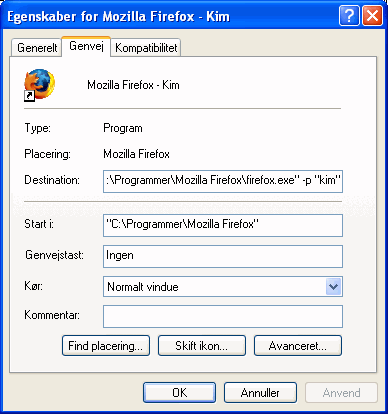
Task: Click the empty Kommentar field
Action: (223, 316)
